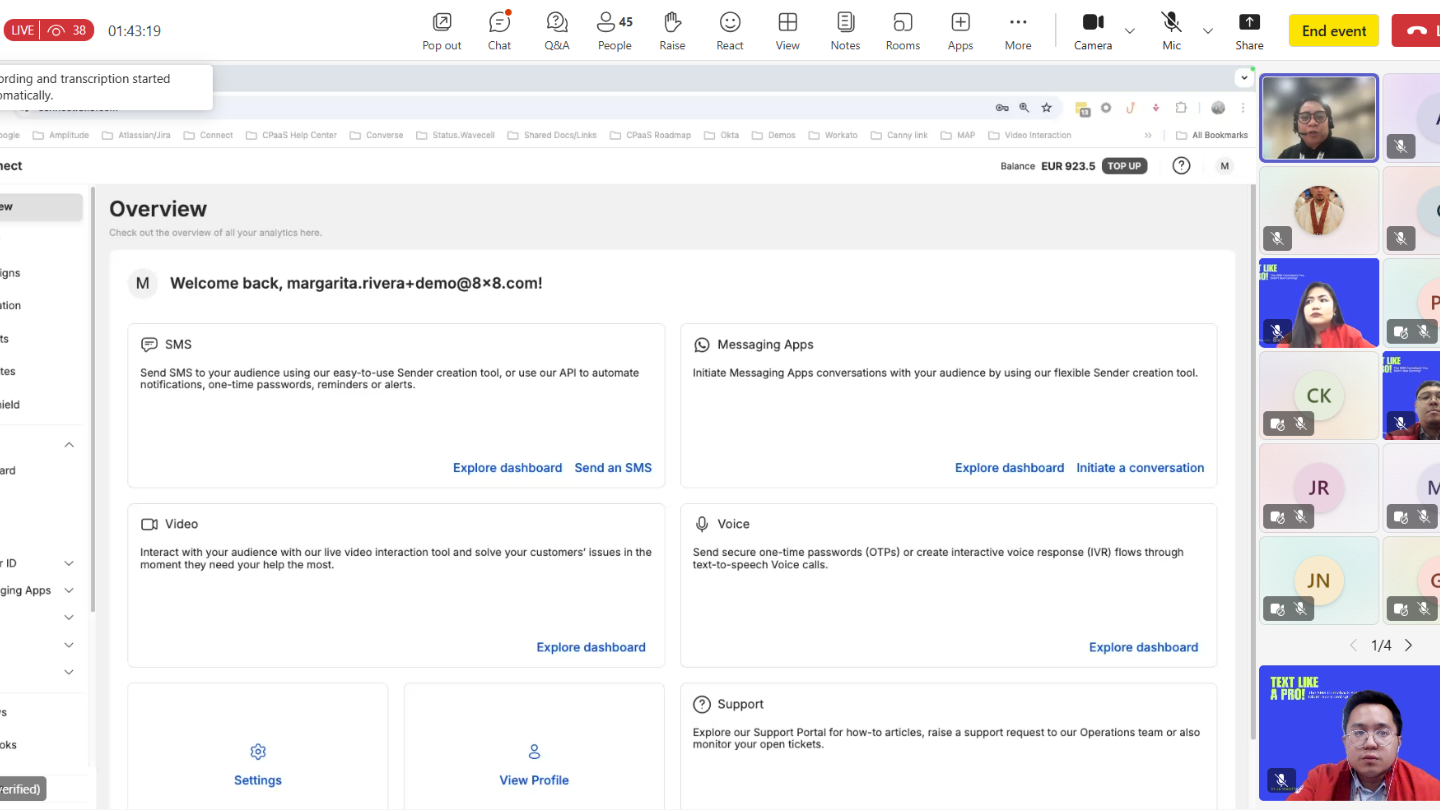The width and height of the screenshot is (1440, 810).
Task: Collapse the expanded sidebar section chevron
Action: (x=69, y=445)
